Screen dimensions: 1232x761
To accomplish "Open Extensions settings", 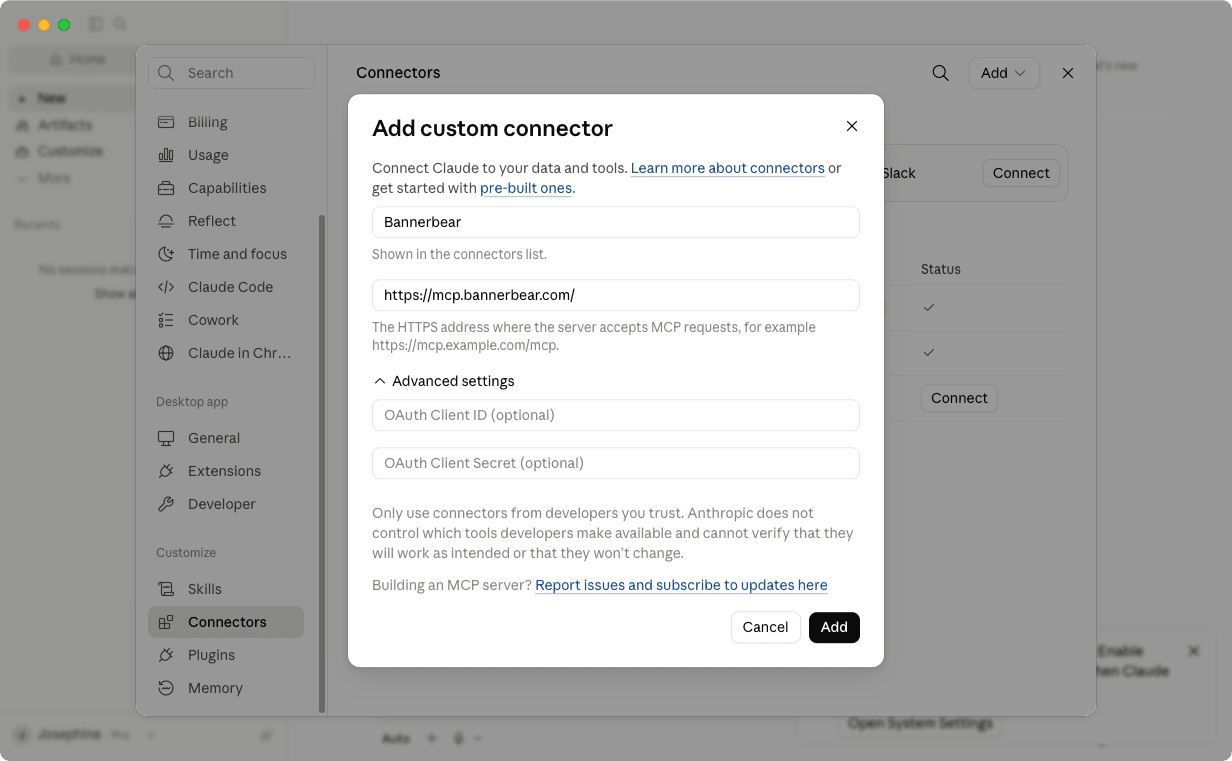I will [x=226, y=471].
